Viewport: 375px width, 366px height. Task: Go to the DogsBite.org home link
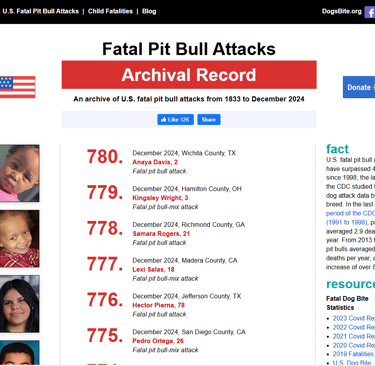342,11
